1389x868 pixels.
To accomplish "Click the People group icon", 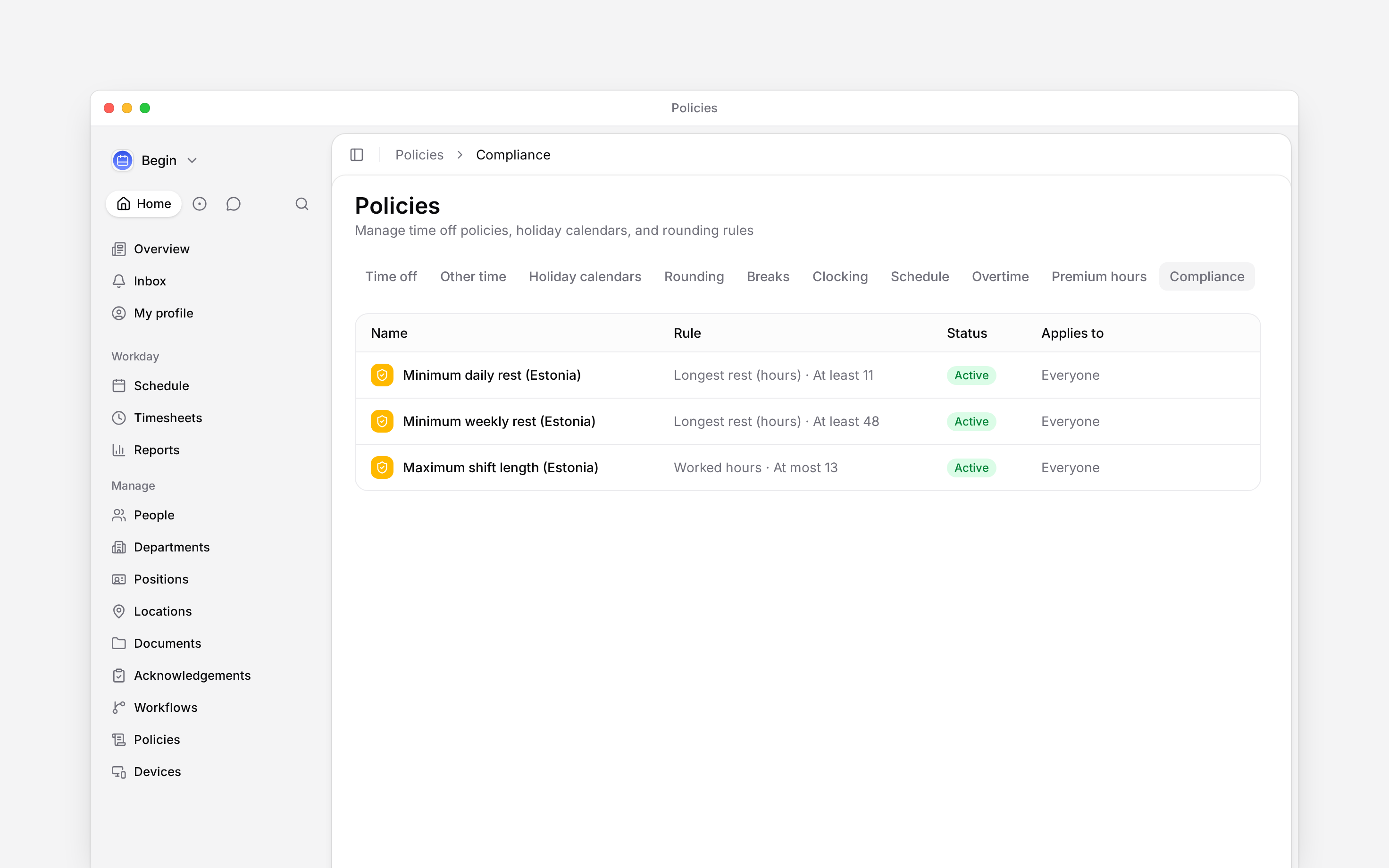I will tap(119, 516).
